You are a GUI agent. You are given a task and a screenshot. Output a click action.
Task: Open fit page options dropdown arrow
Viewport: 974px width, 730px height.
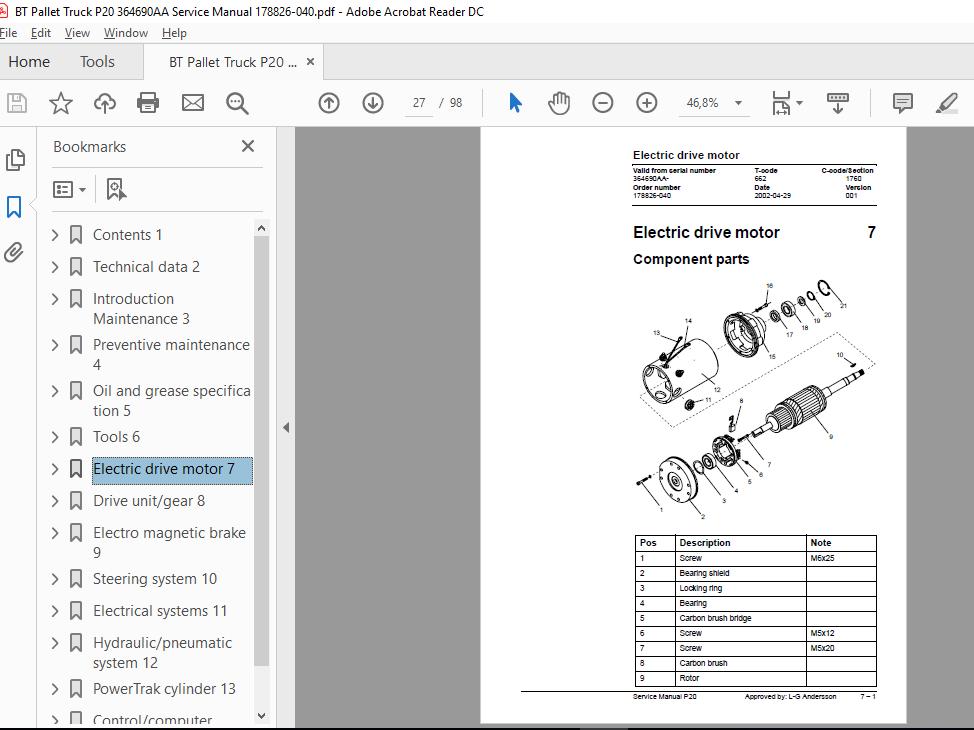point(800,103)
